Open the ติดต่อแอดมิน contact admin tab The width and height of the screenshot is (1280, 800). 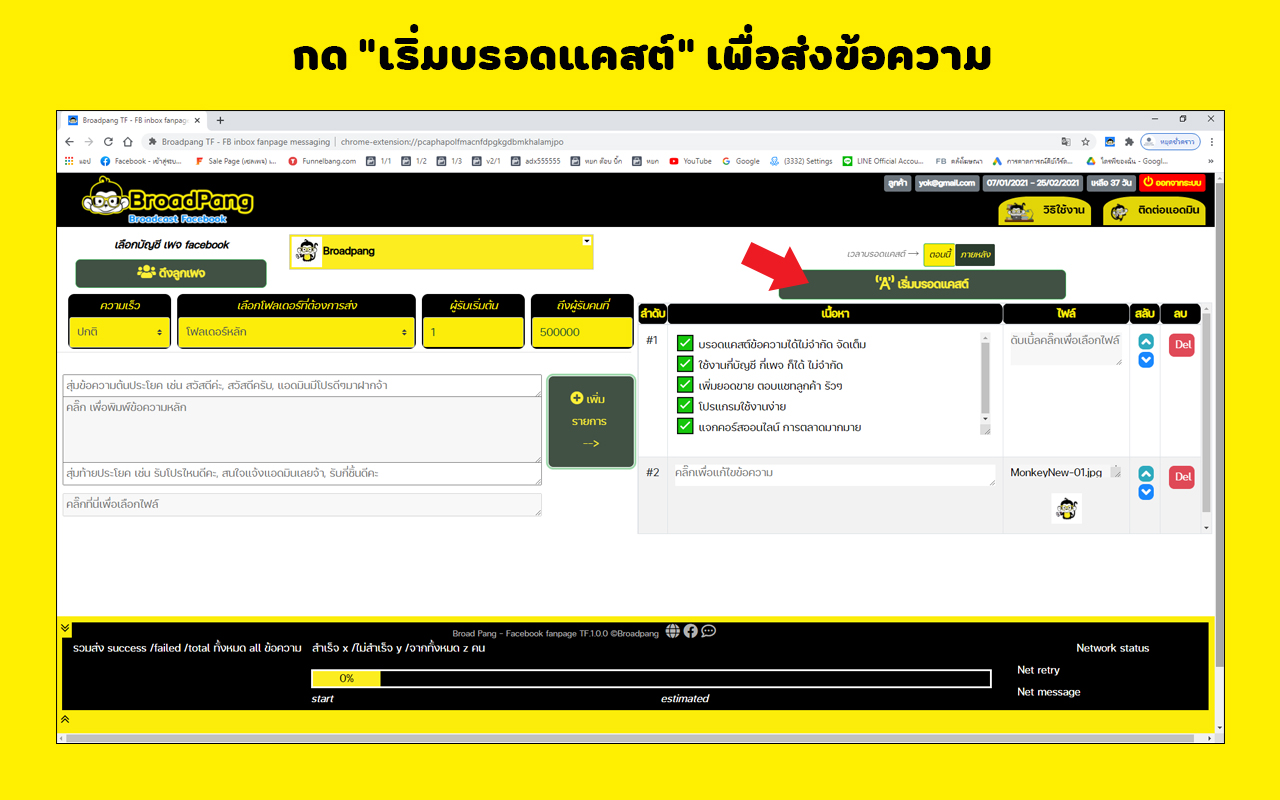pos(1154,211)
